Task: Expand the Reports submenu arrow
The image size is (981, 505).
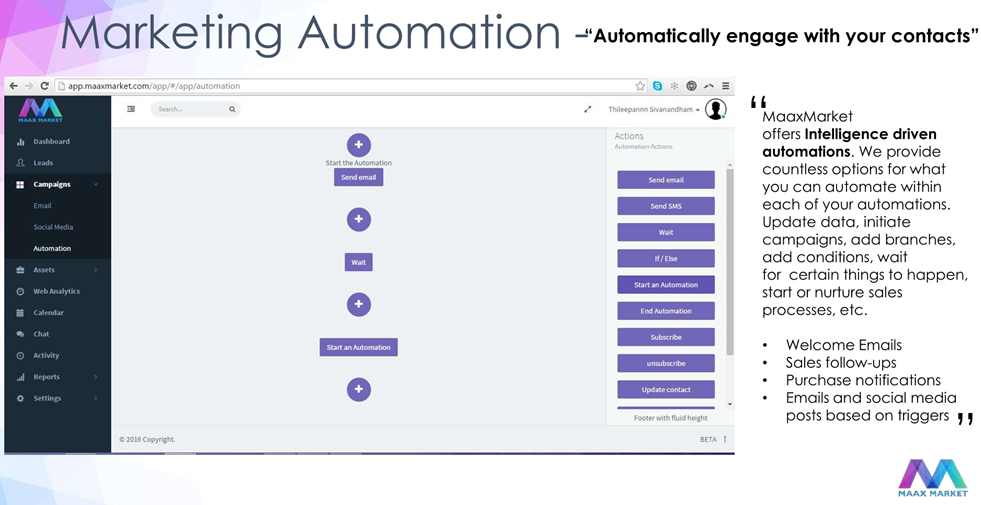Action: coord(96,377)
